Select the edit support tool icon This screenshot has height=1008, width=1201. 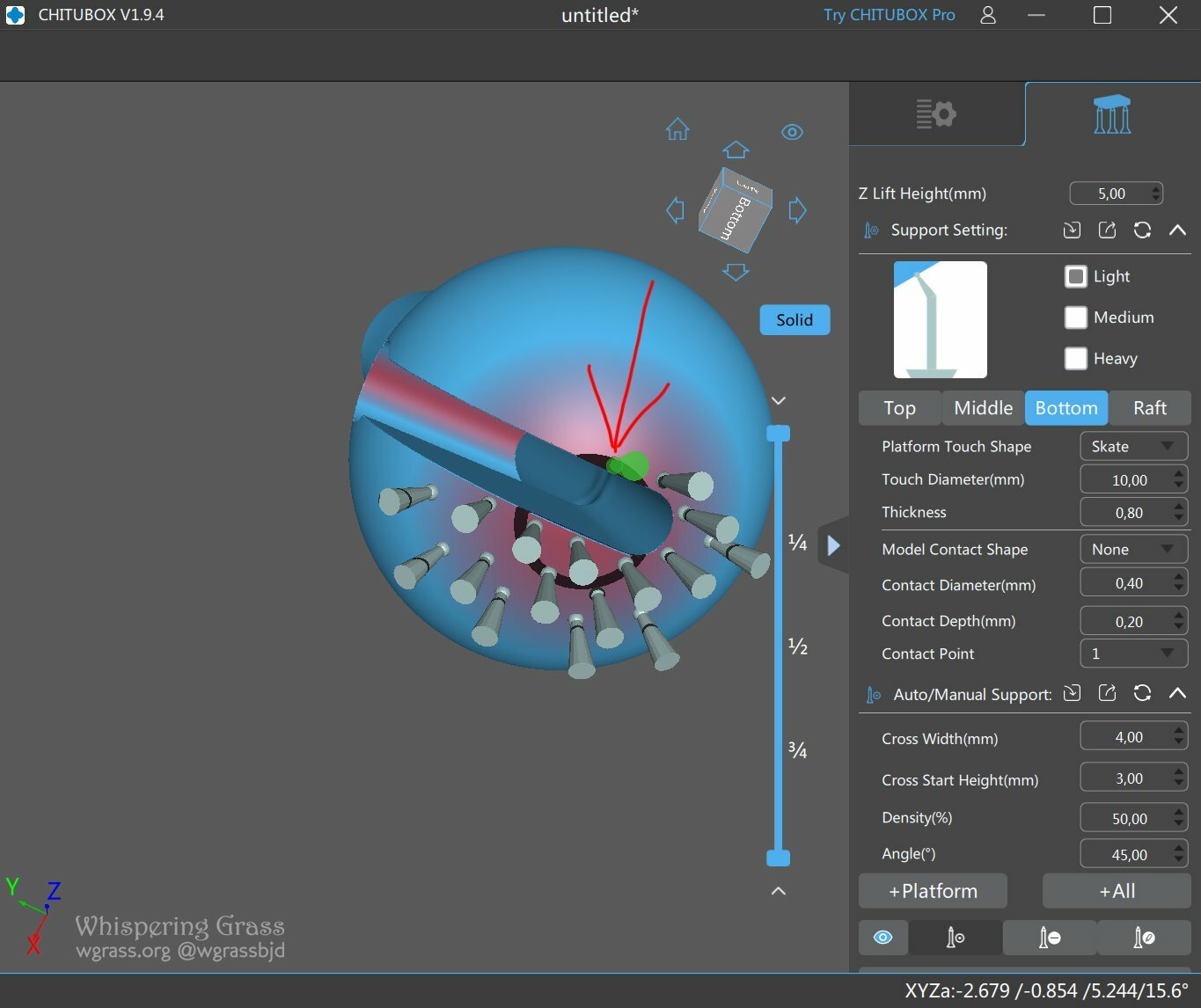tap(1144, 938)
